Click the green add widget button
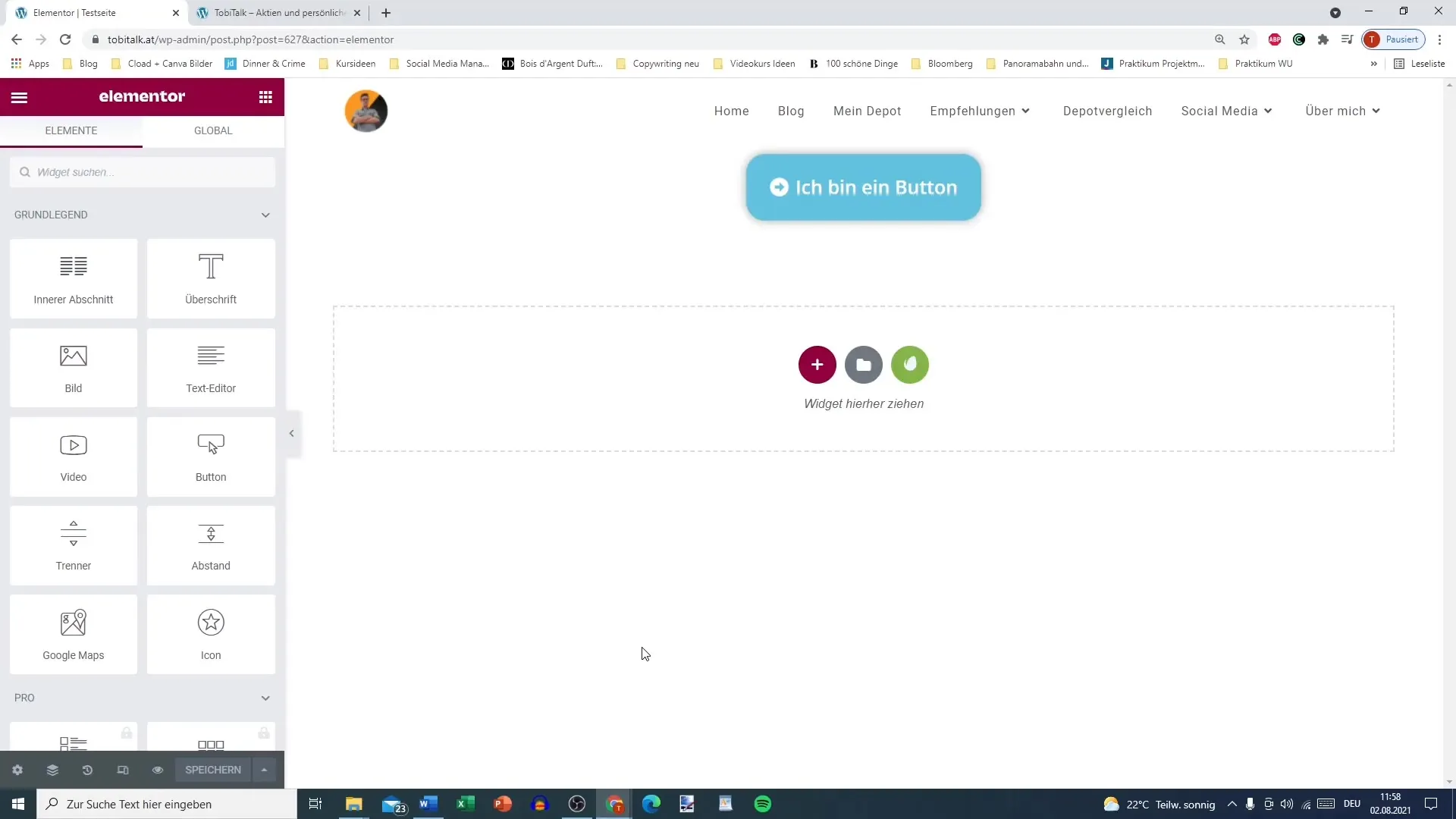This screenshot has width=1456, height=819. 910,364
